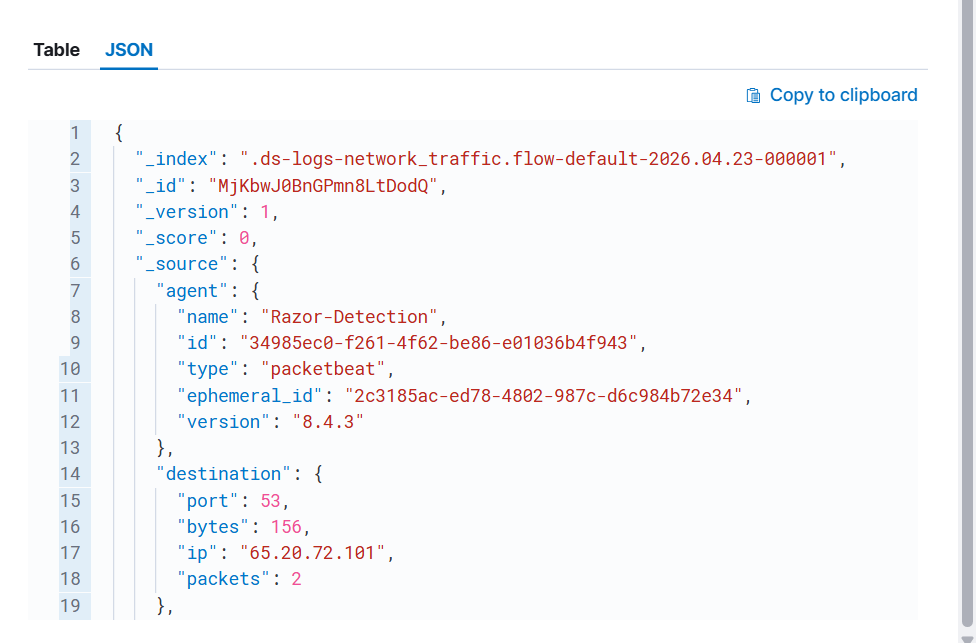Select the JSON tab
976x643 pixels.
point(129,50)
